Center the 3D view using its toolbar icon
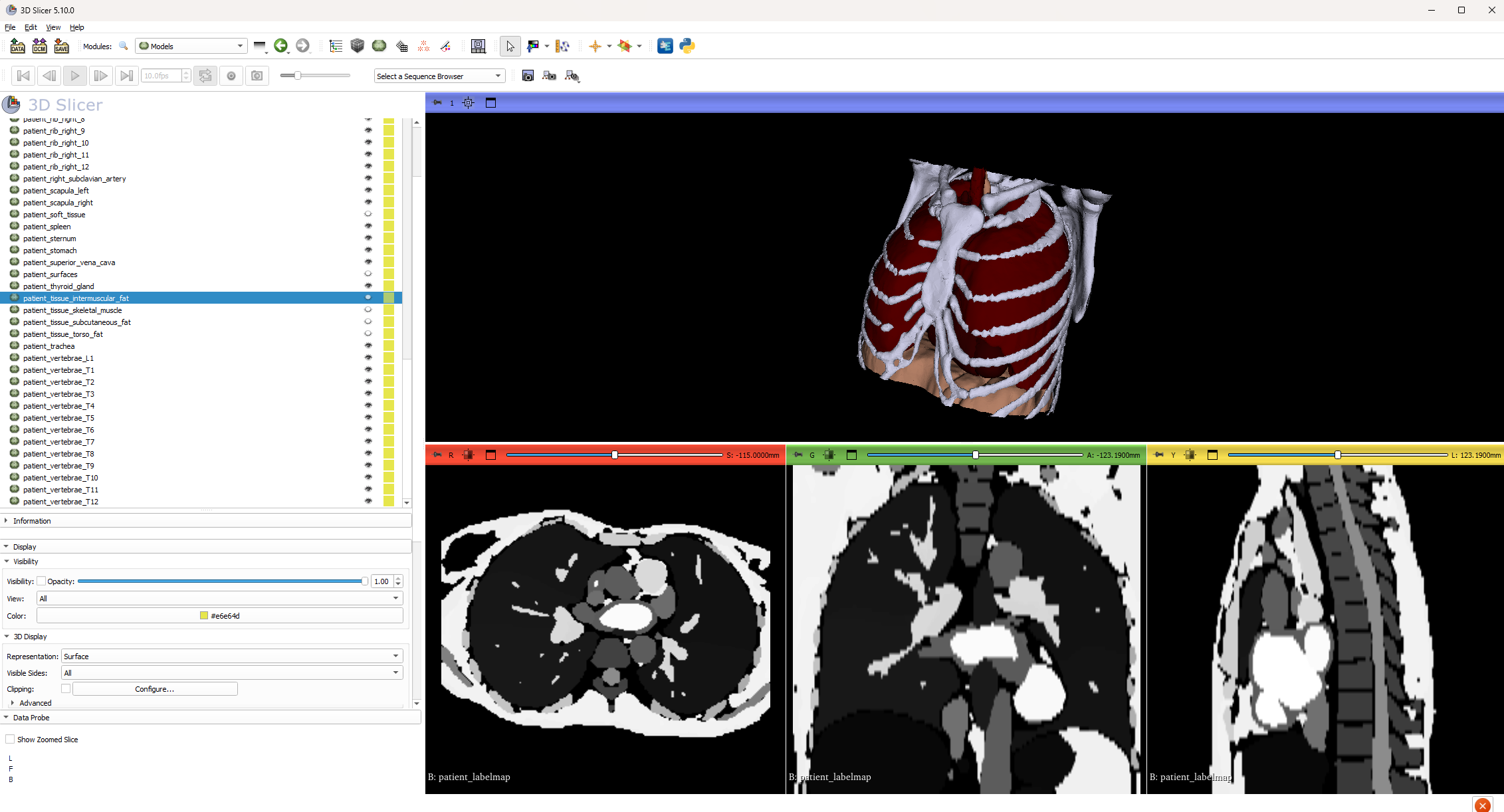 point(469,102)
